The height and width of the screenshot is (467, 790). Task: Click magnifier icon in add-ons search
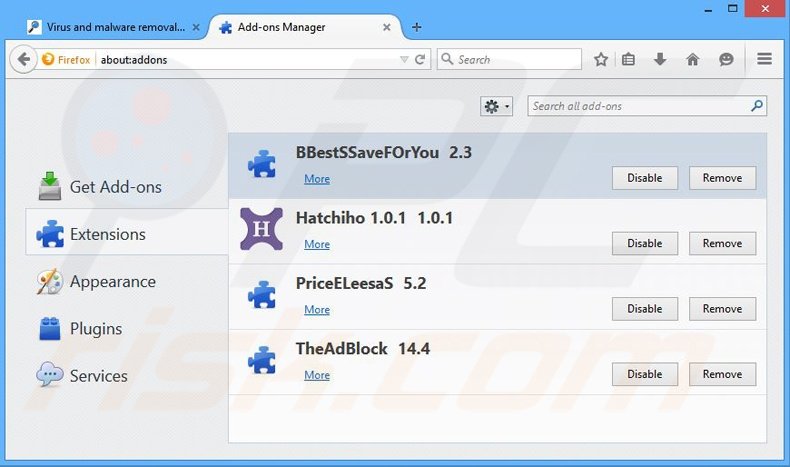pyautogui.click(x=757, y=106)
